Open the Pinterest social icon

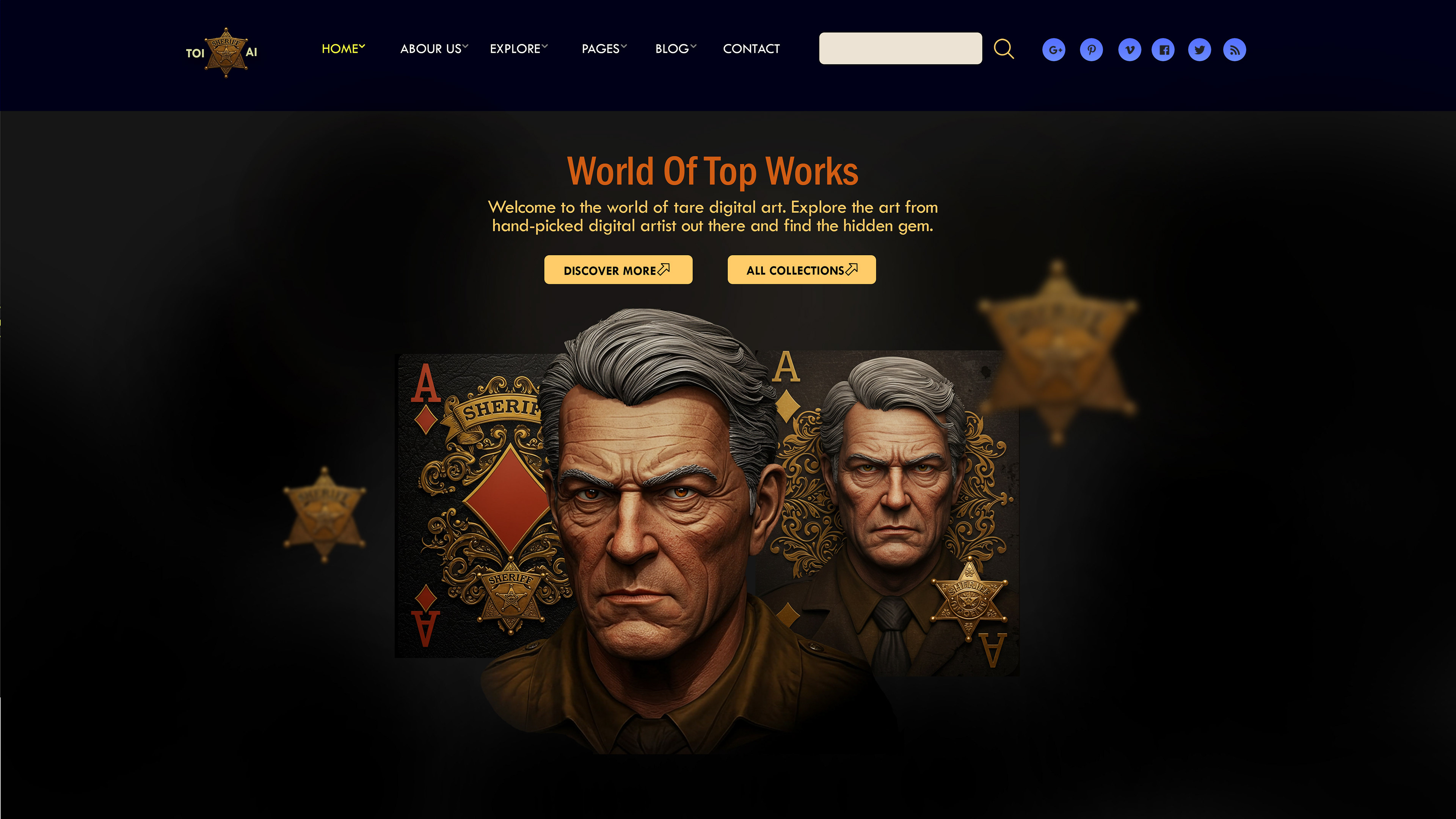point(1092,50)
